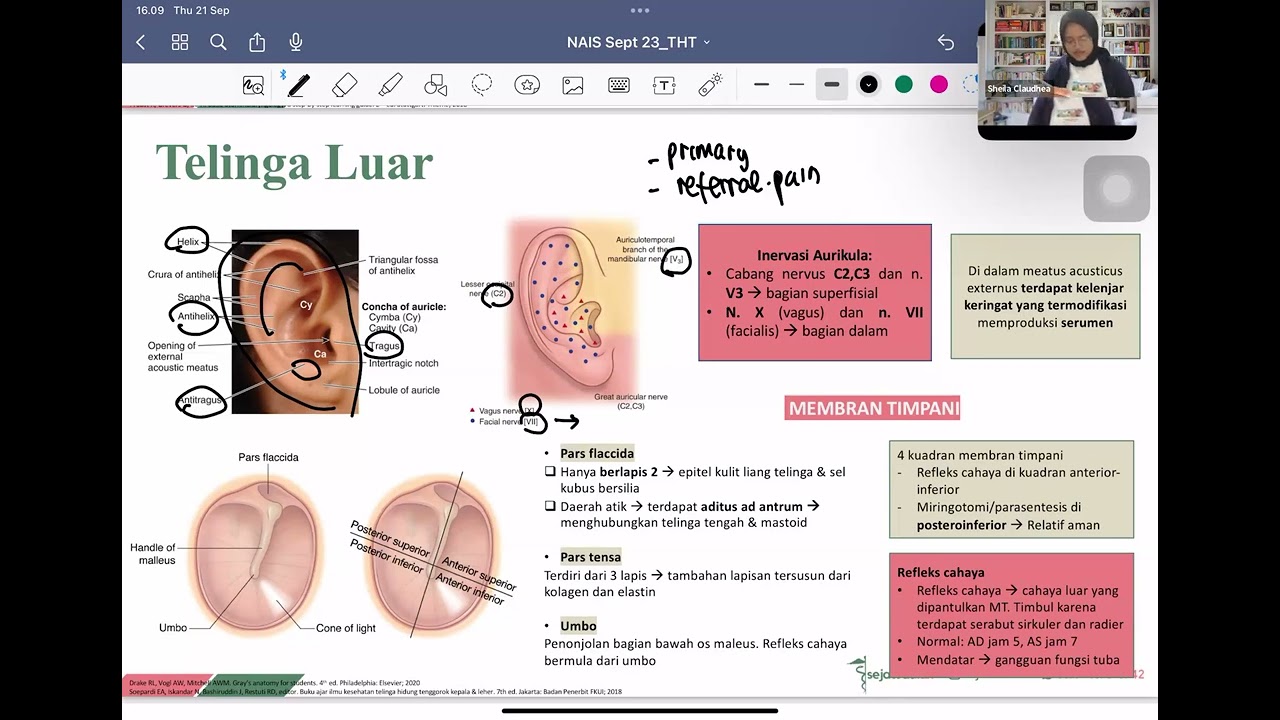Start audio recording with microphone icon
This screenshot has height=720, width=1280.
[x=296, y=42]
